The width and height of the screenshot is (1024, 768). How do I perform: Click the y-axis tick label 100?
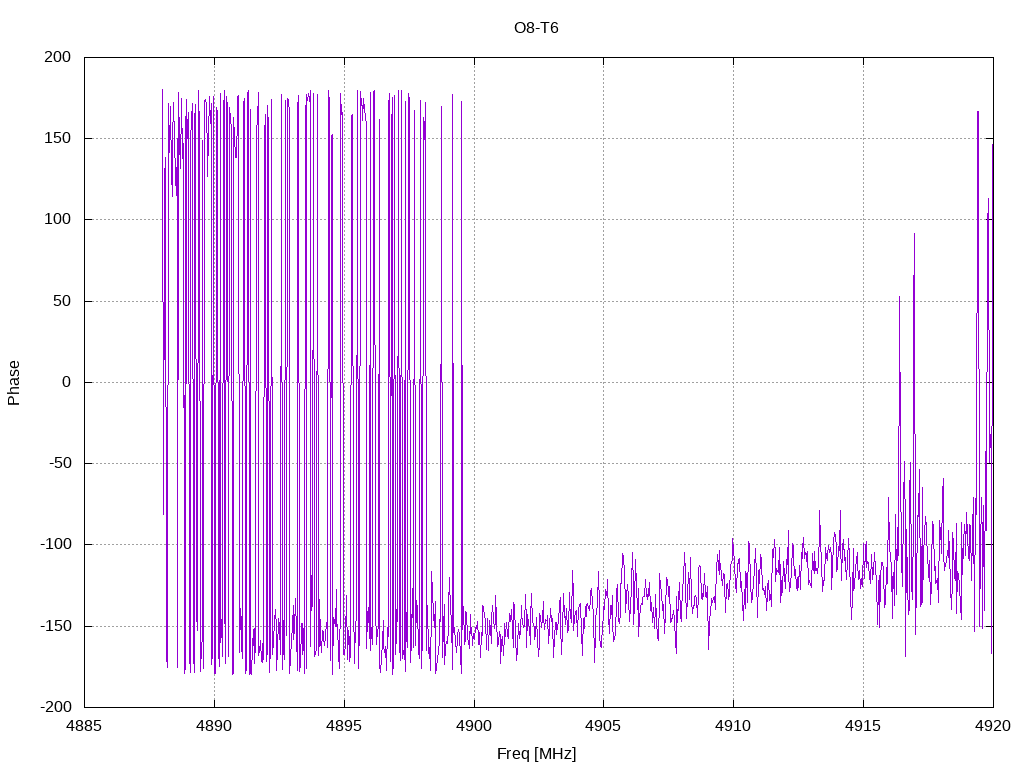tap(57, 219)
